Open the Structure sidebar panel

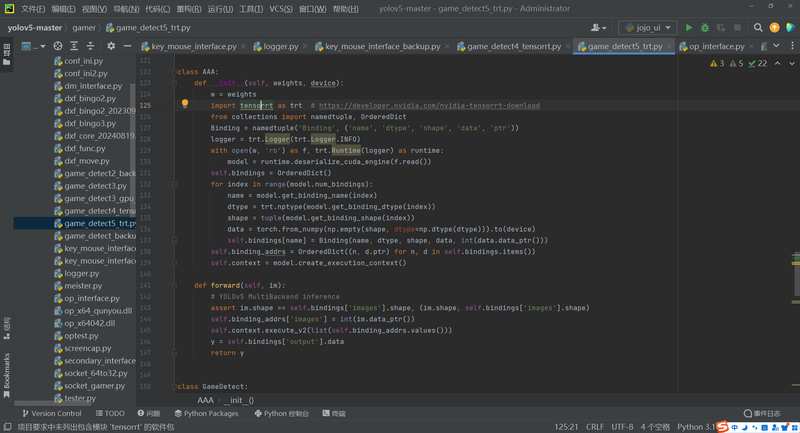pos(7,328)
